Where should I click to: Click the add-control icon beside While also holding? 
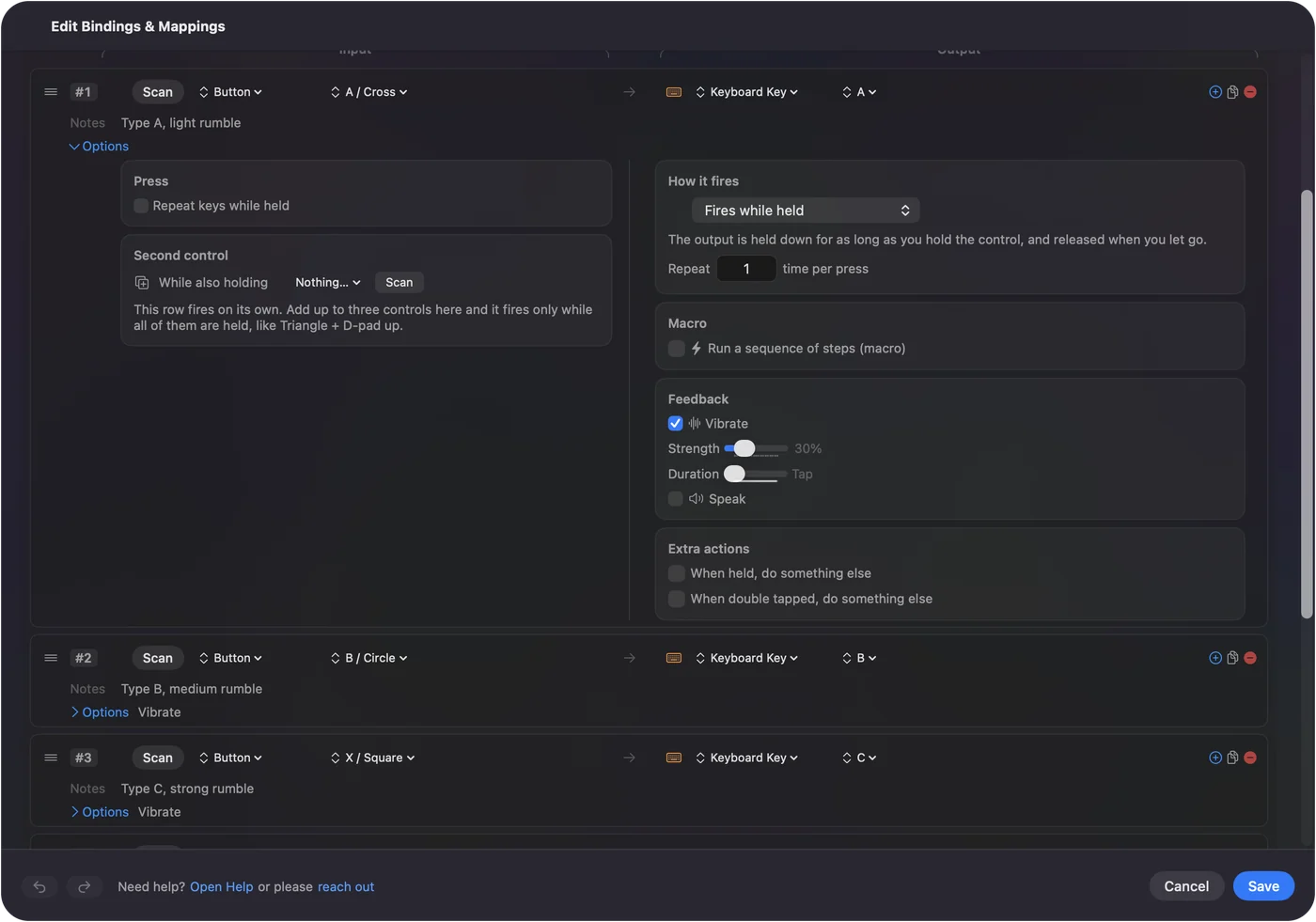point(142,283)
